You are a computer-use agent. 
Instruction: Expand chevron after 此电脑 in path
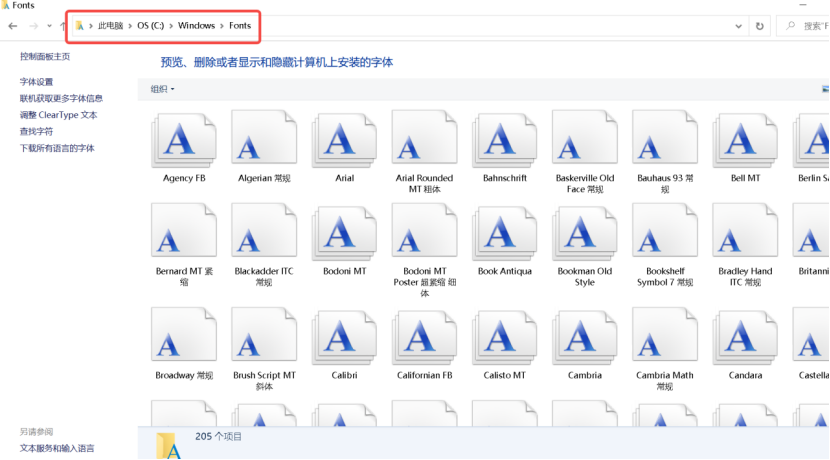pos(130,25)
